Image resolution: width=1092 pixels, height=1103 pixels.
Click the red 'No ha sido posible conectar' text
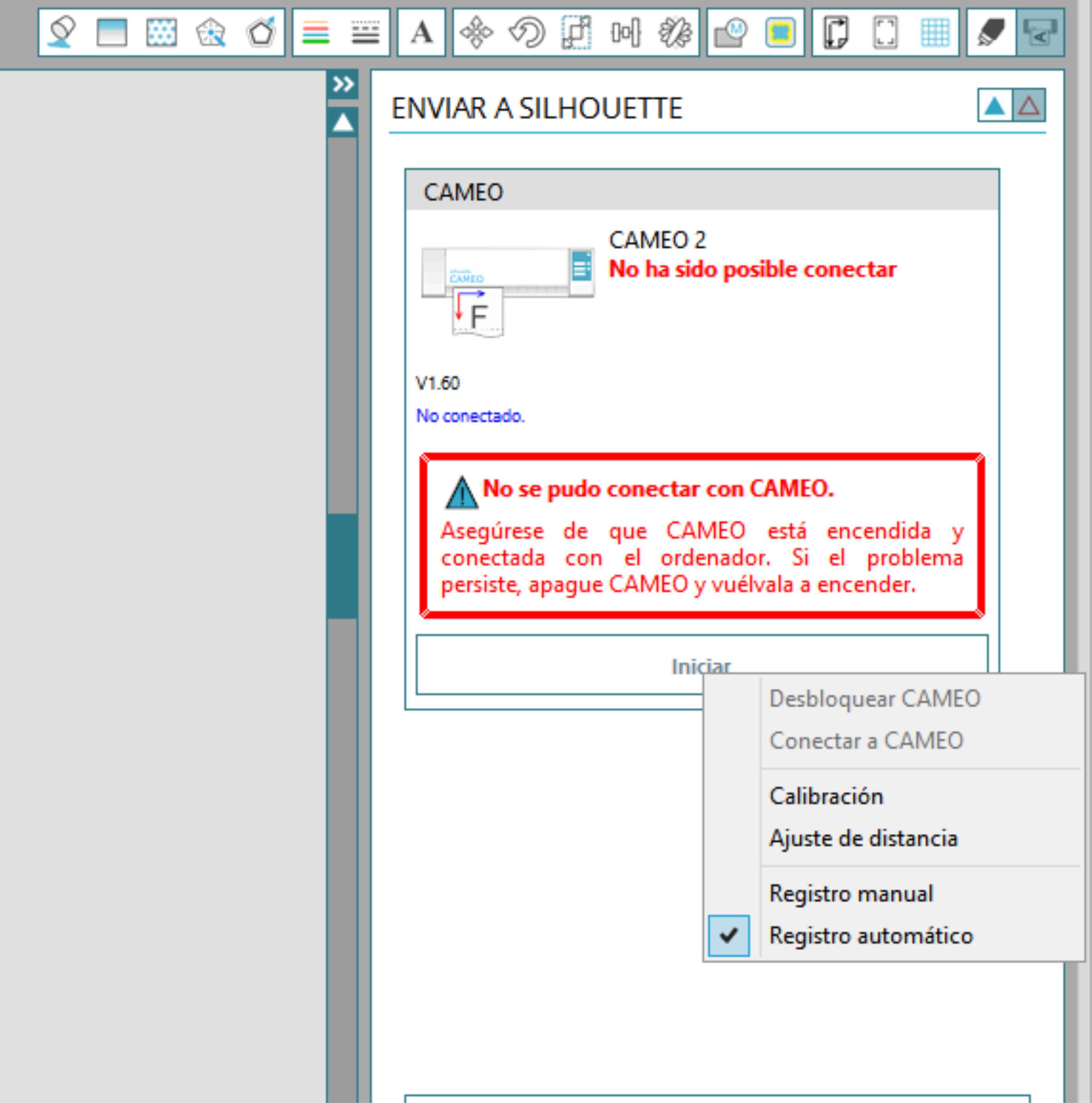click(752, 269)
